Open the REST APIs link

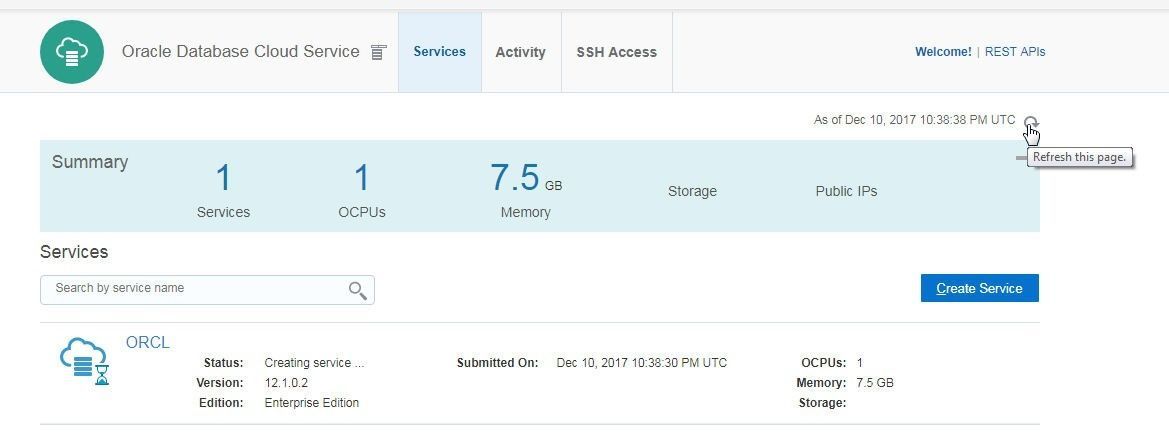pos(1015,52)
